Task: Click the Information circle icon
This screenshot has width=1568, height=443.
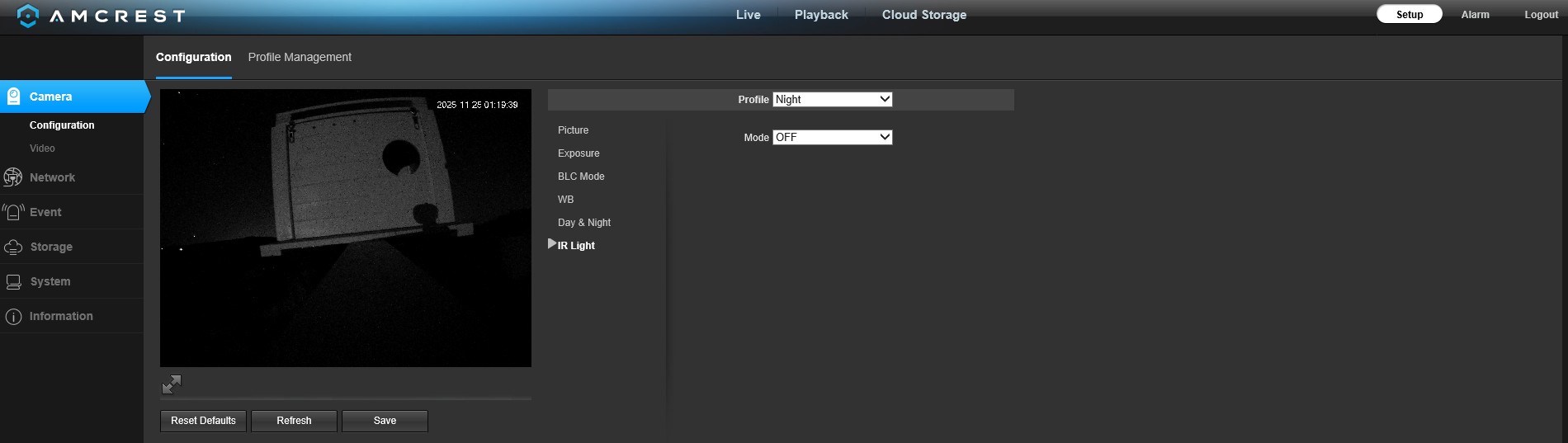Action: tap(13, 316)
